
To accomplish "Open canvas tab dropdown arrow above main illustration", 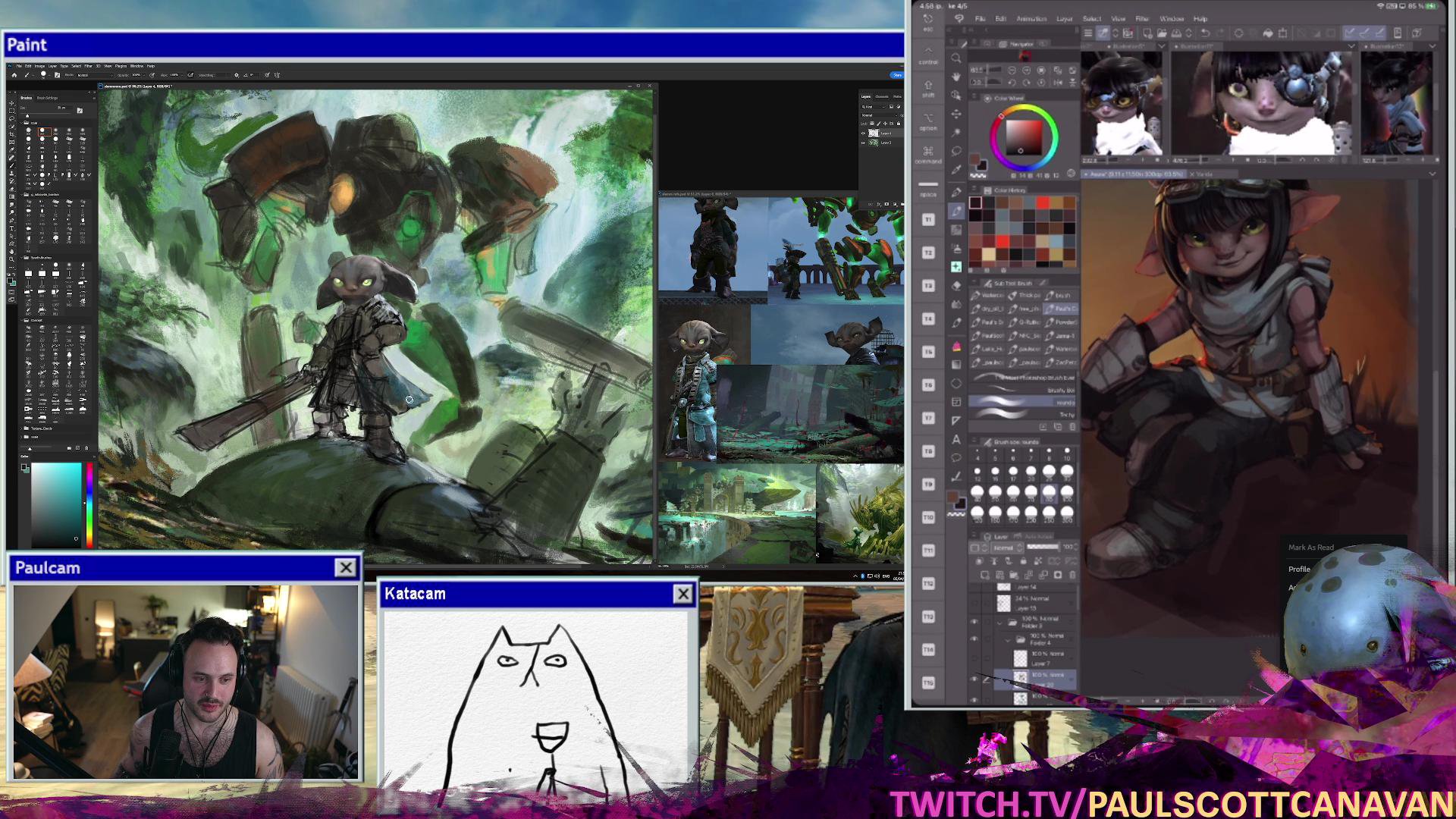I will click(1432, 174).
